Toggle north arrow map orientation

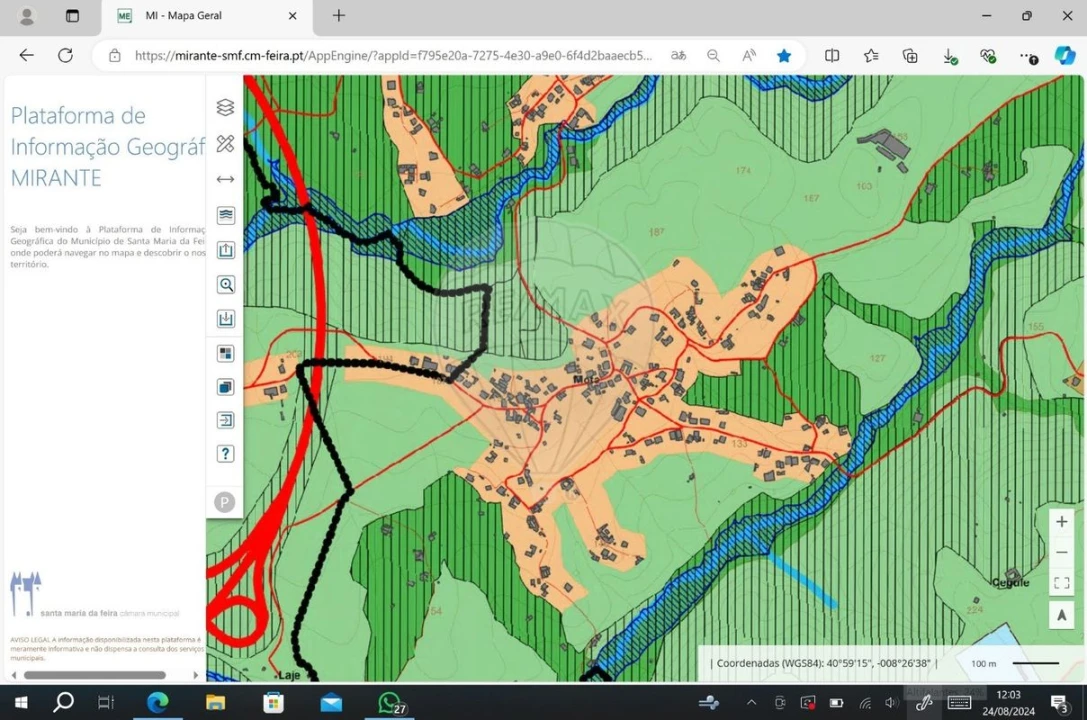point(1061,615)
